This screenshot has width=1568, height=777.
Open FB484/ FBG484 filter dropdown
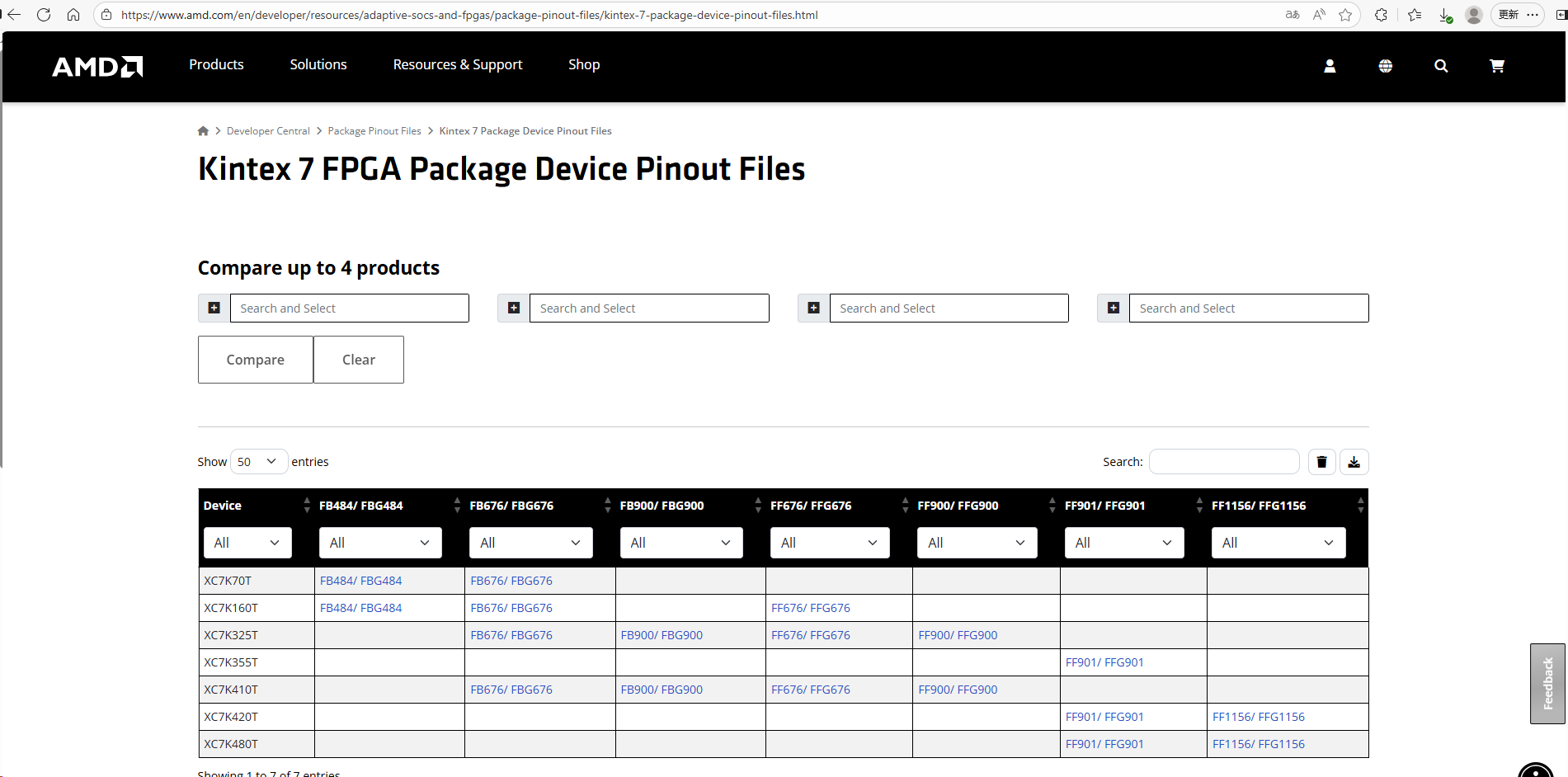pos(380,543)
